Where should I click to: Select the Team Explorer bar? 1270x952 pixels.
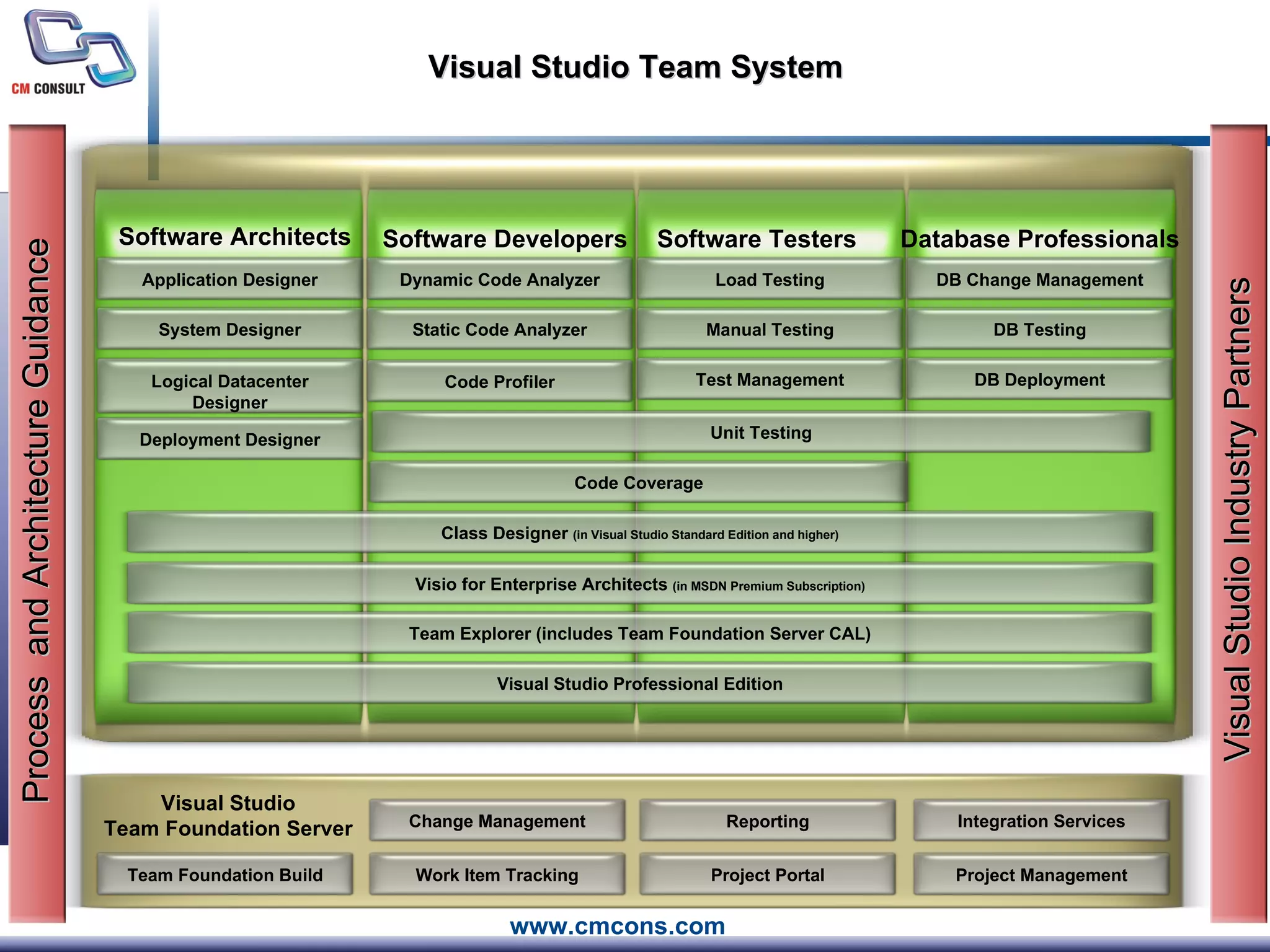pos(639,633)
